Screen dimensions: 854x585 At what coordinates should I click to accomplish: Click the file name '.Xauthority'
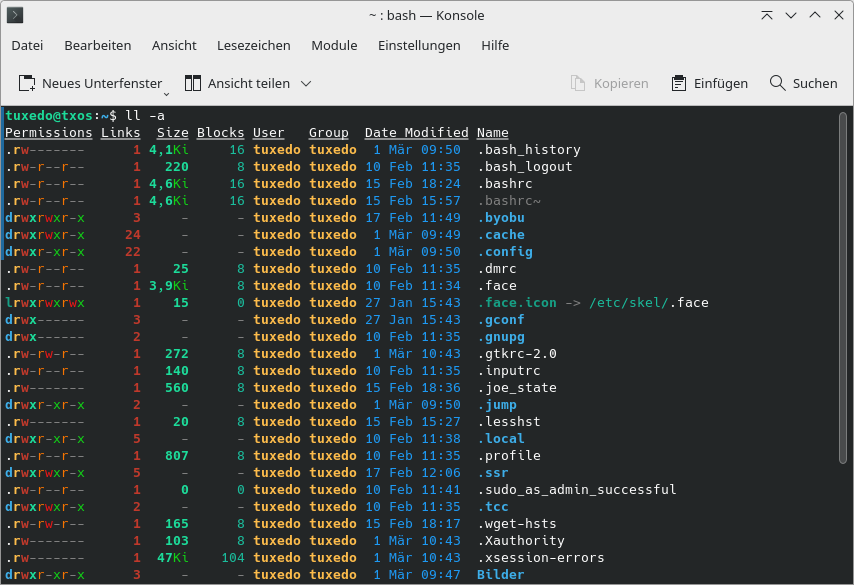(521, 541)
